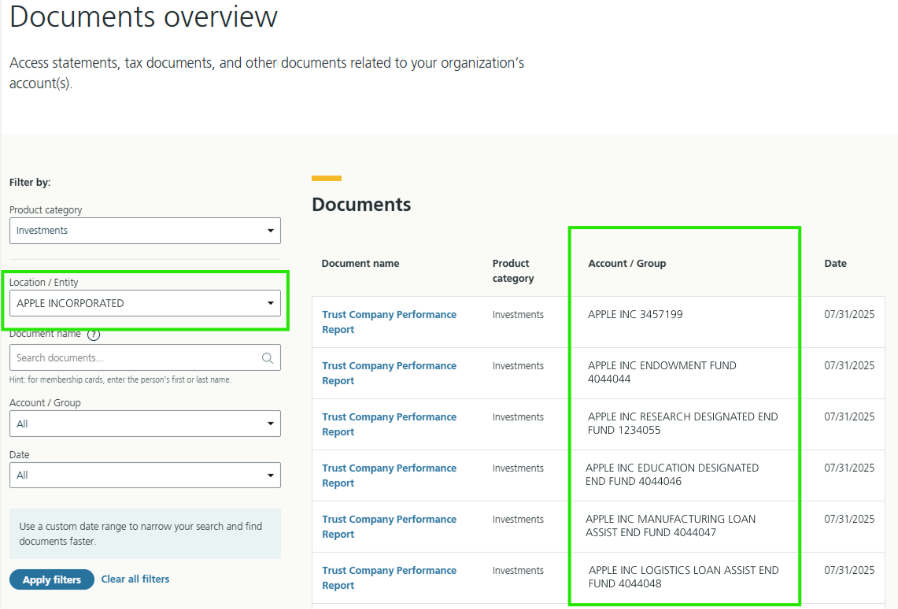Viewport: 898px width, 609px height.
Task: Select APPLE INC EDUCATION DESIGNATED END FUND cell
Action: coord(672,474)
